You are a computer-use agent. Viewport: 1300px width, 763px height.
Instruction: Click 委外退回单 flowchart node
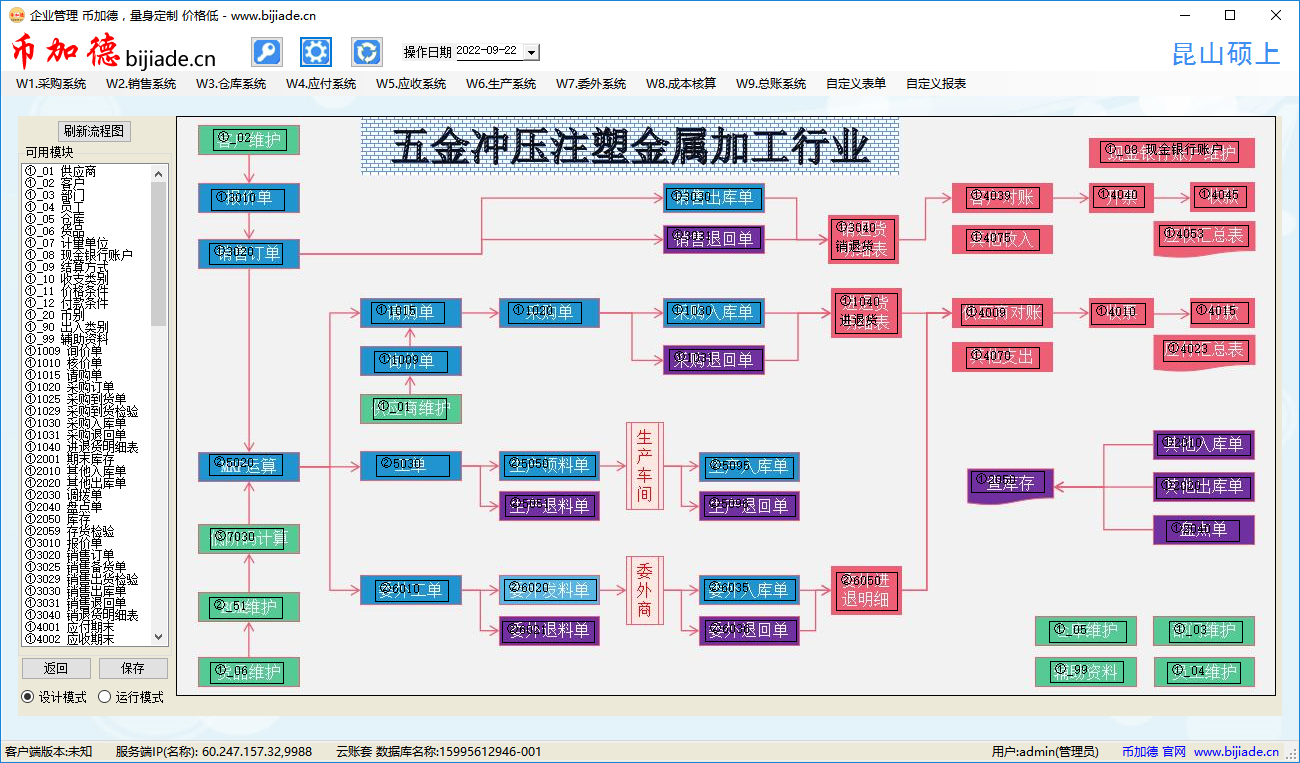click(x=749, y=630)
